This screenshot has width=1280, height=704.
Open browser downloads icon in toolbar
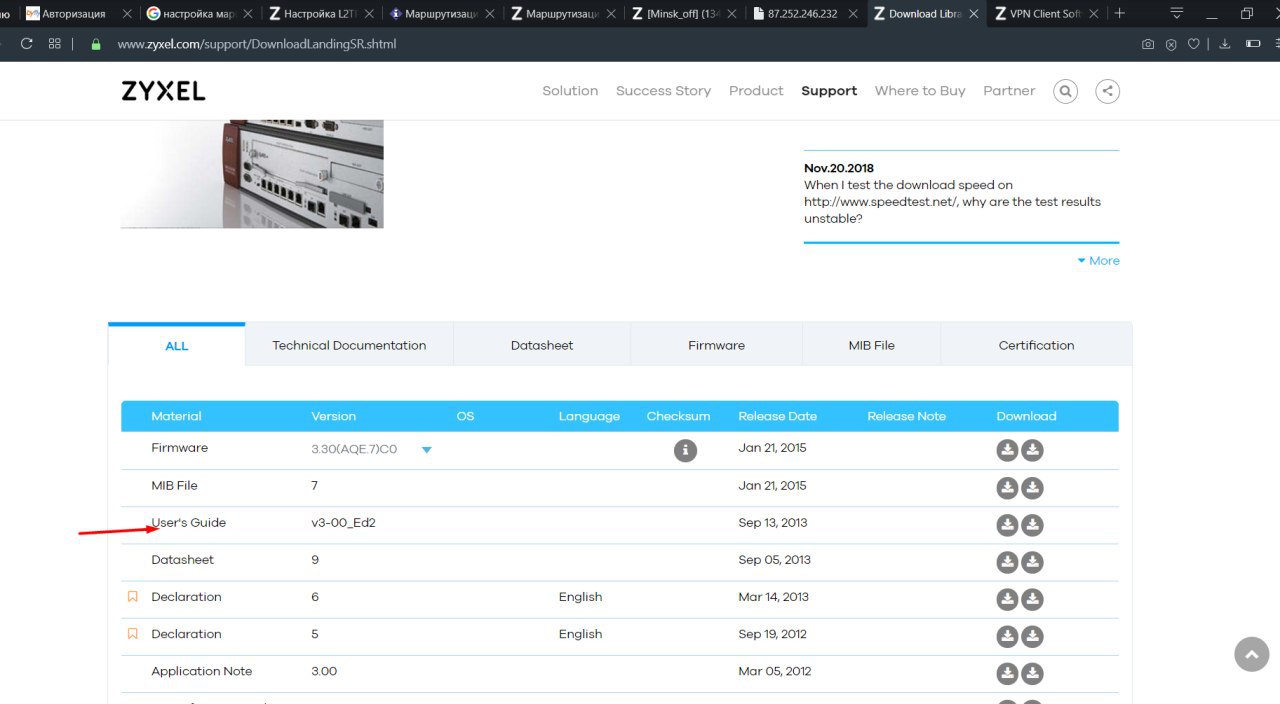click(1224, 44)
